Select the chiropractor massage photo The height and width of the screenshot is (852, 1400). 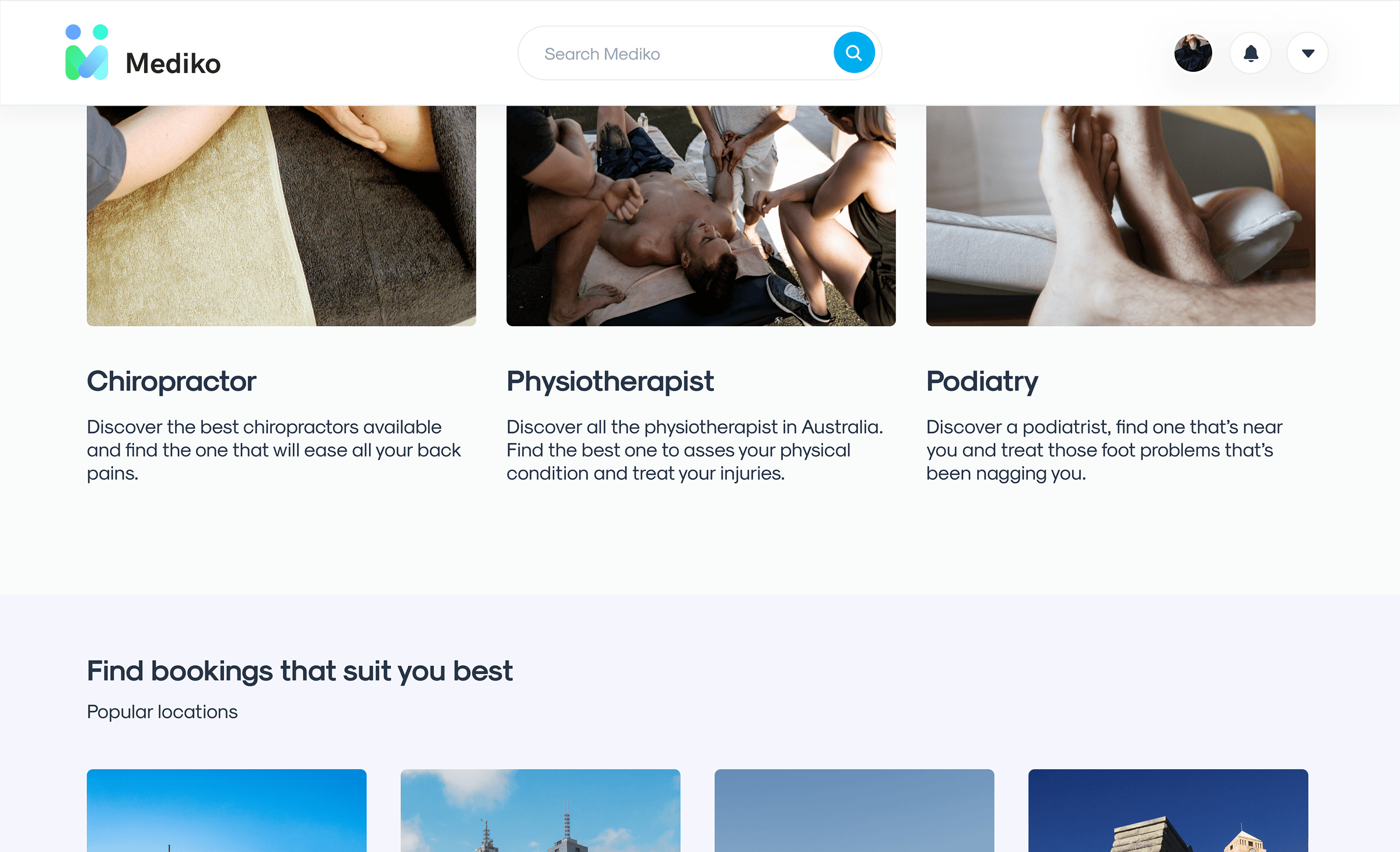pyautogui.click(x=281, y=215)
